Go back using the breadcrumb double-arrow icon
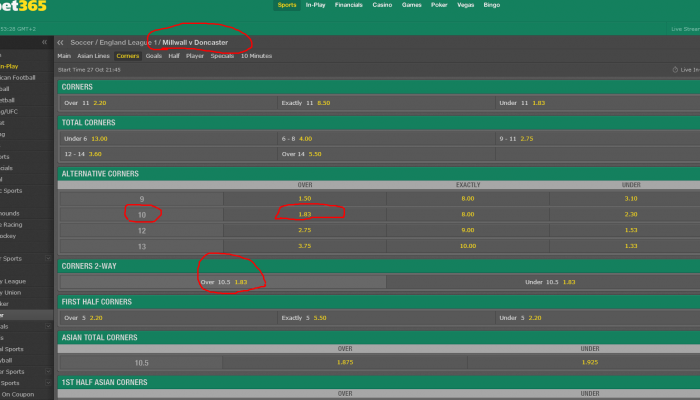 60,42
